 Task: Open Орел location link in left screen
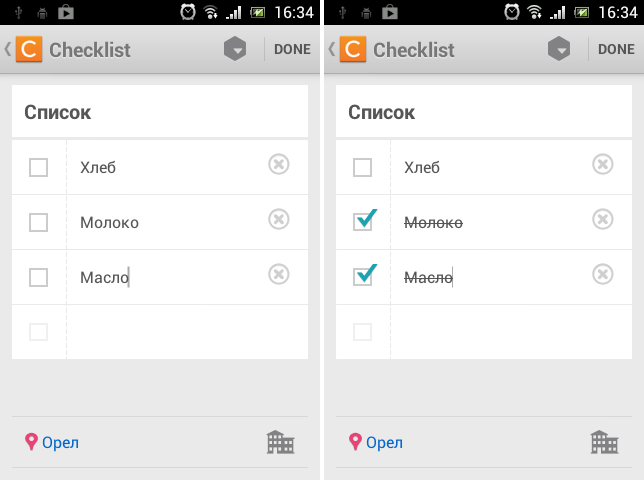click(x=52, y=442)
